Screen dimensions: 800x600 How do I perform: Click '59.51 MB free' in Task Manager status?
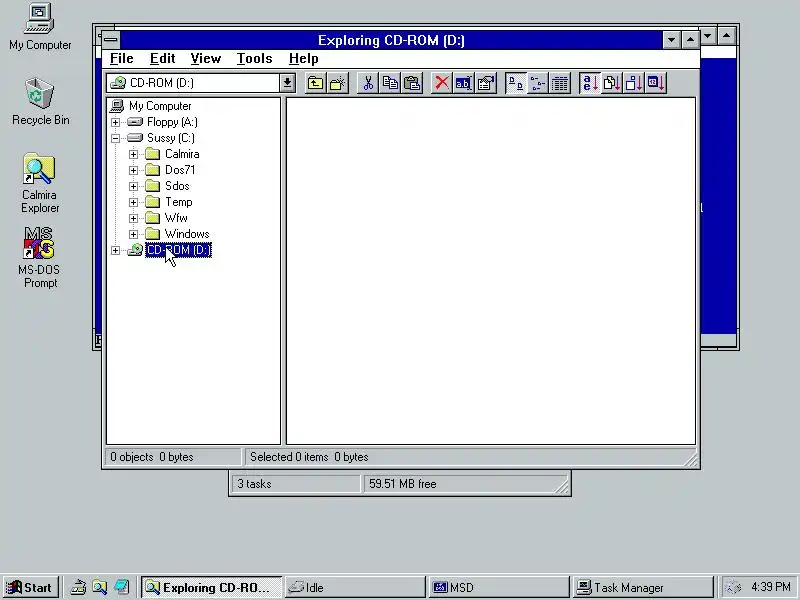point(403,484)
